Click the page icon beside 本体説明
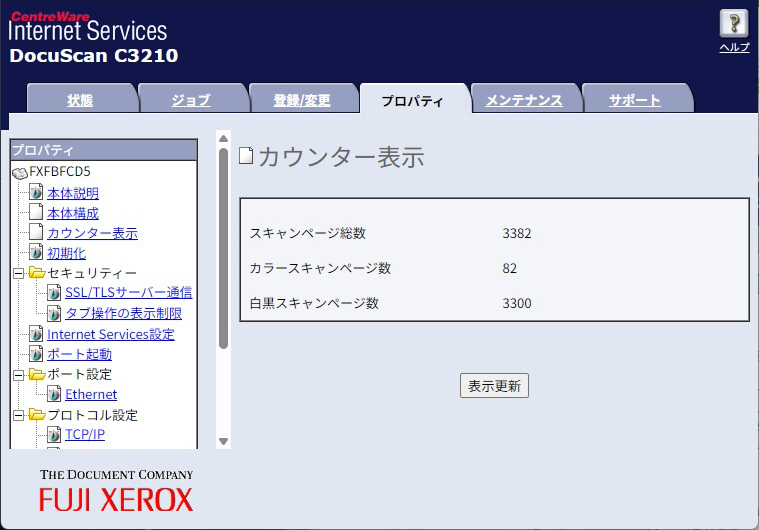 [36, 193]
